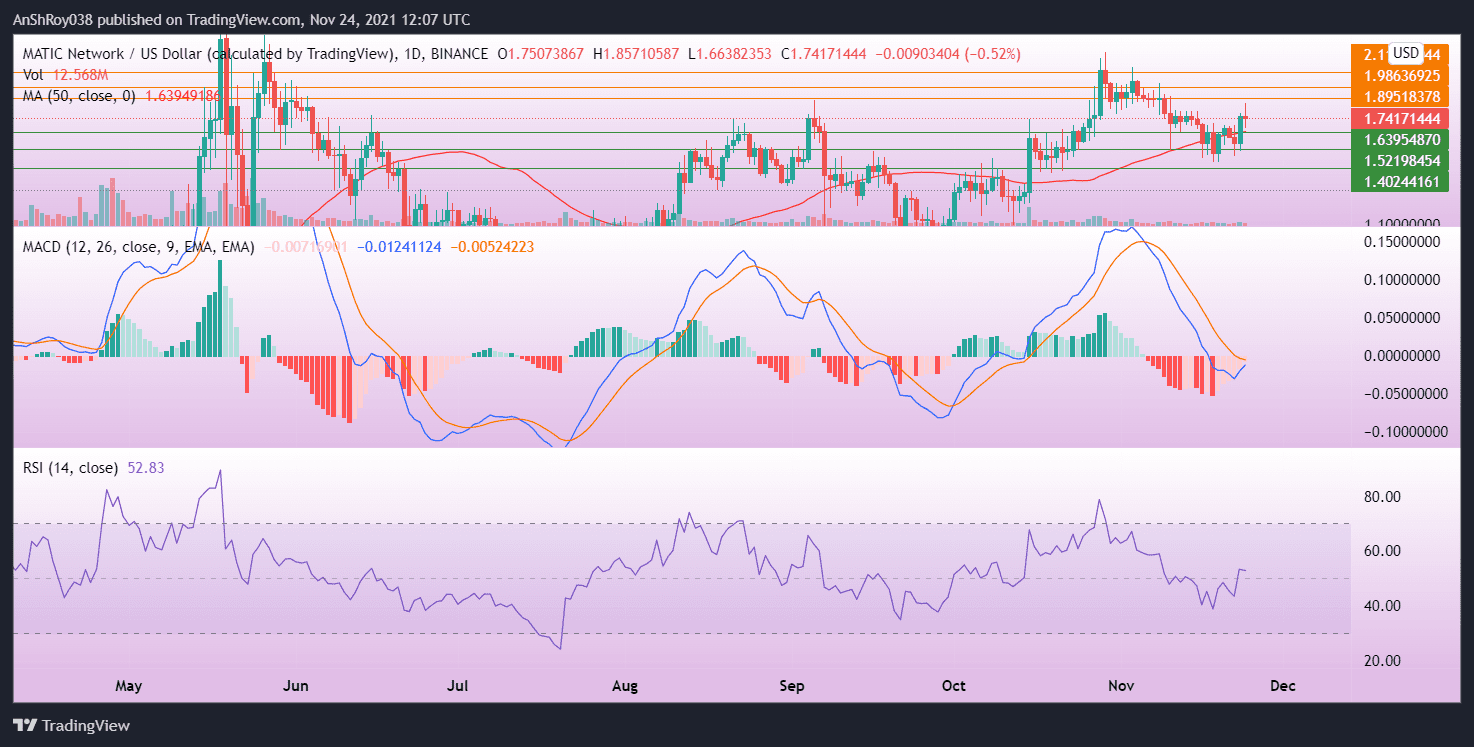Click the red 1.74171444 current price tag
The image size is (1474, 747).
coord(1399,118)
